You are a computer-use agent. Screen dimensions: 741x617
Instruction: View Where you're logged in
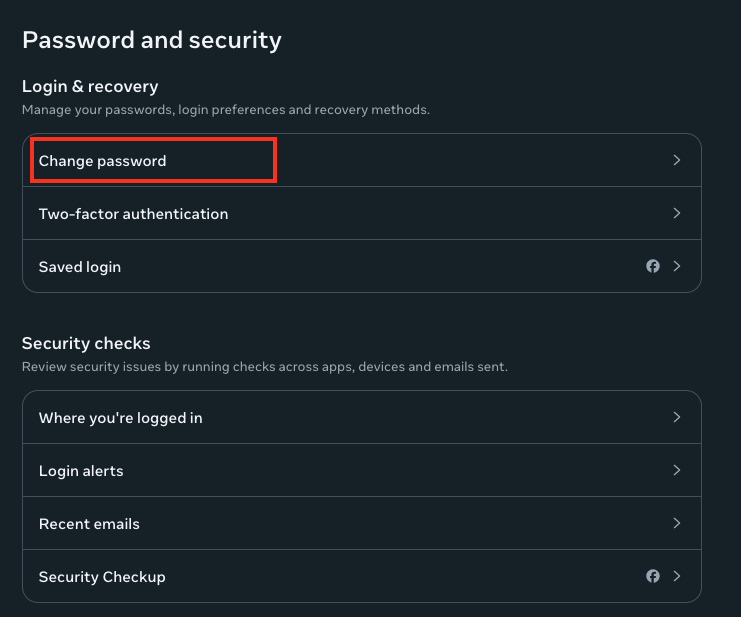[x=120, y=418]
